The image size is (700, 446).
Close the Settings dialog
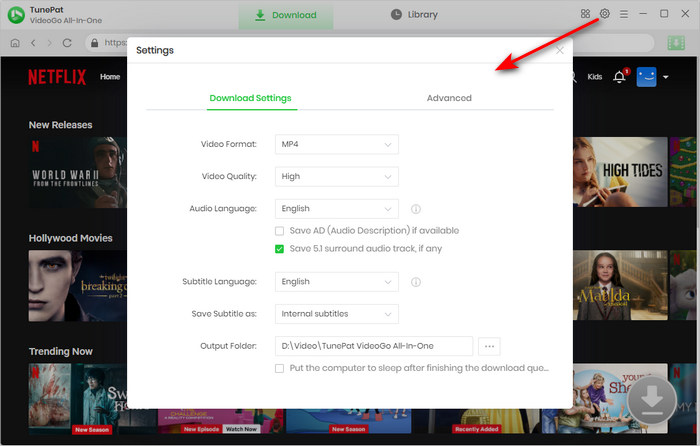(559, 50)
